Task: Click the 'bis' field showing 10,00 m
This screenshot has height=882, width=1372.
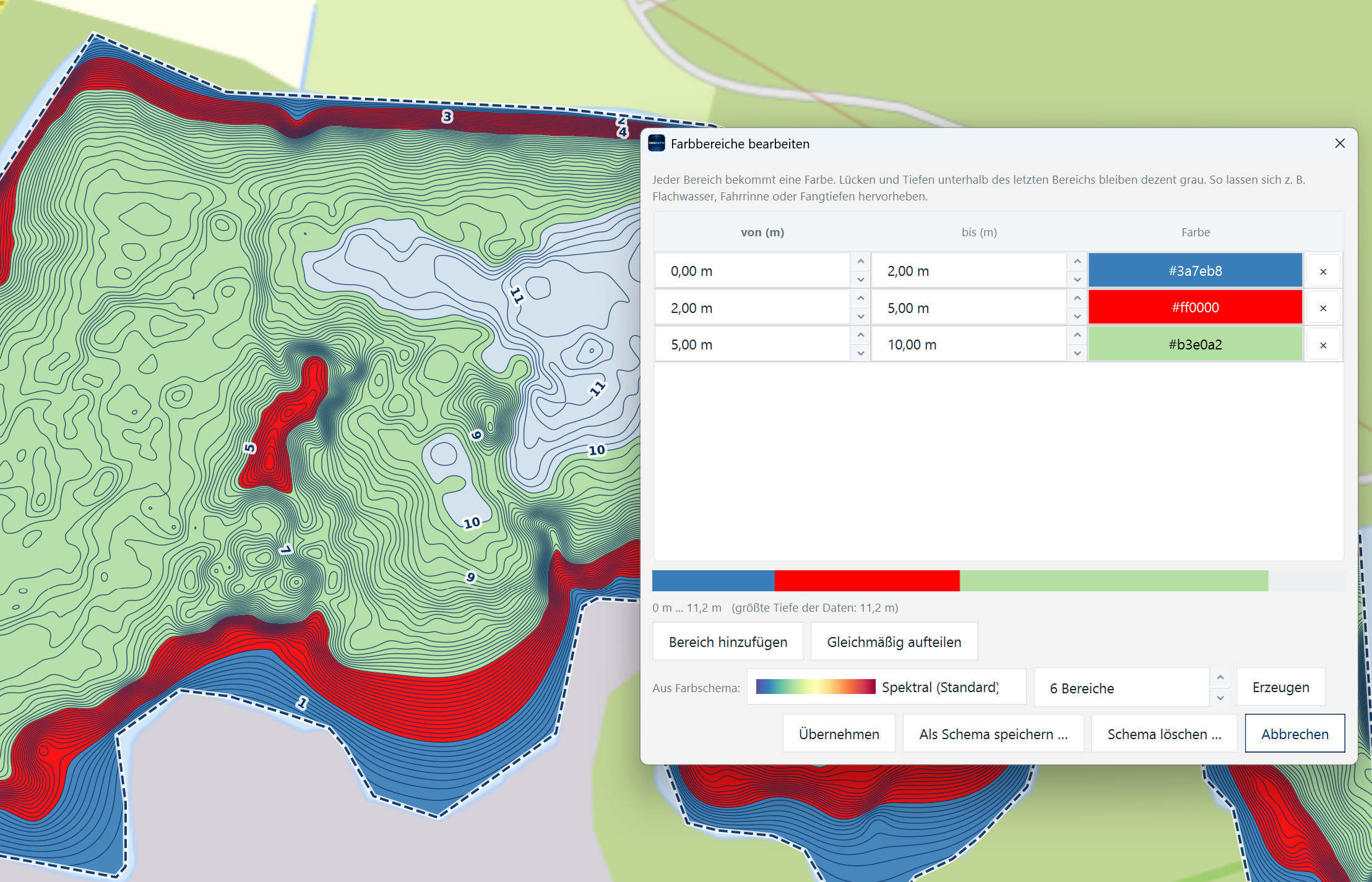Action: [x=969, y=345]
